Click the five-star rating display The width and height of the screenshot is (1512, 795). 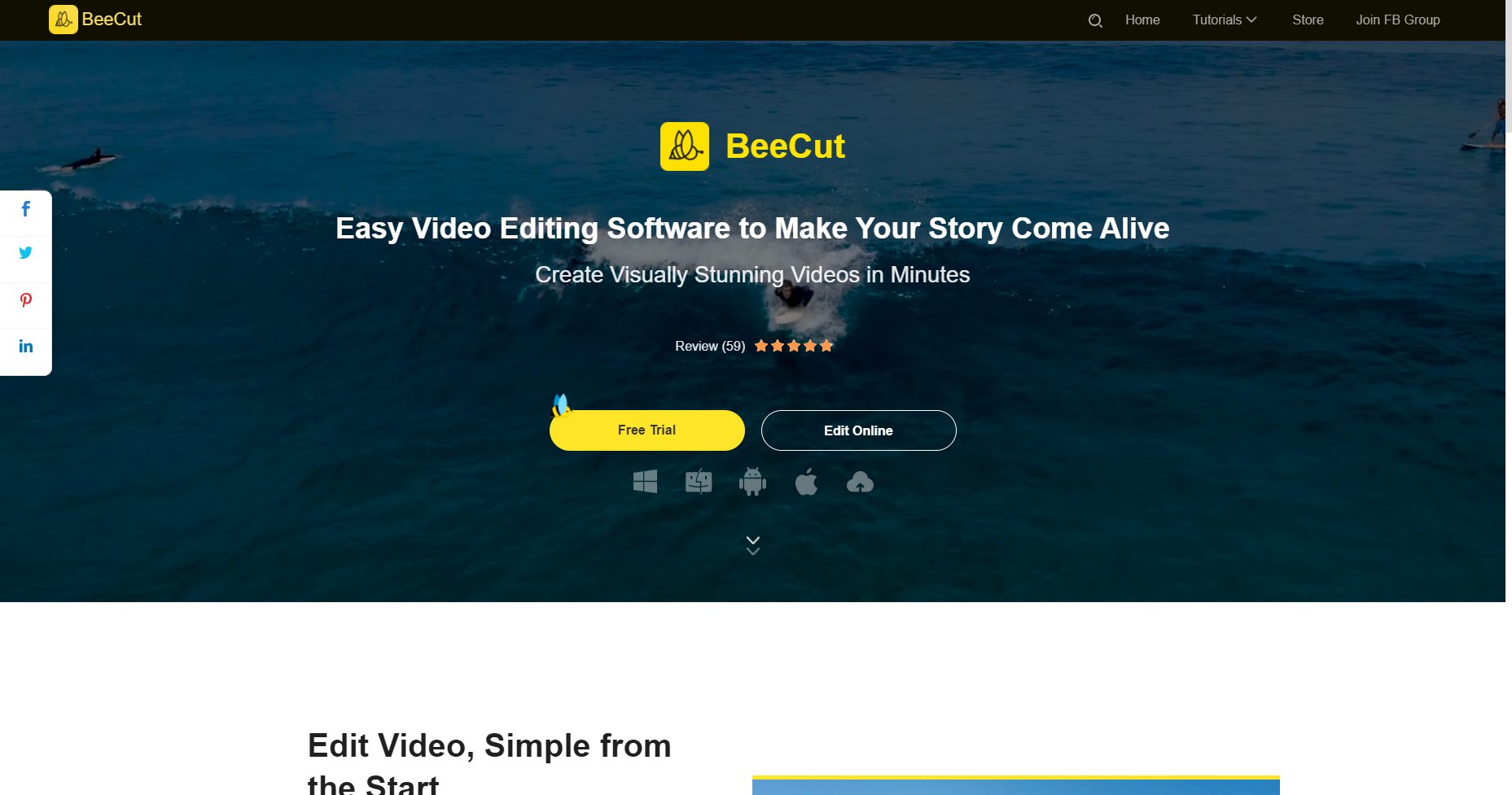(794, 346)
